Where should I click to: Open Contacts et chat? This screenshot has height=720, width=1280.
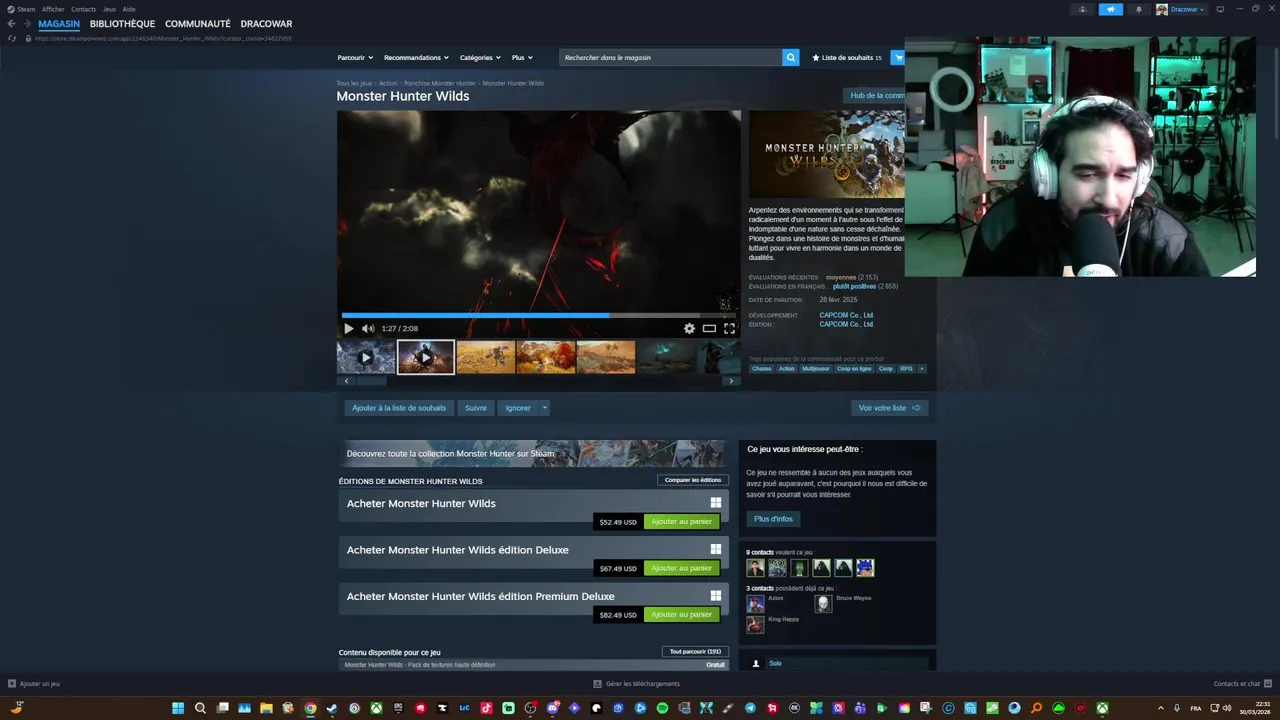pos(1241,684)
